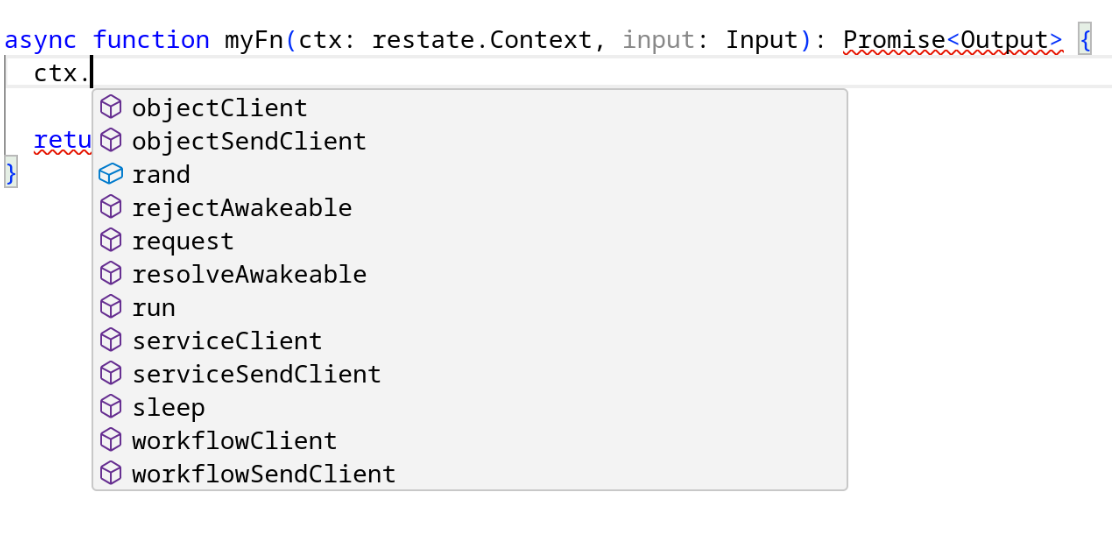Select the workflowSendClient suggestion

(x=263, y=474)
